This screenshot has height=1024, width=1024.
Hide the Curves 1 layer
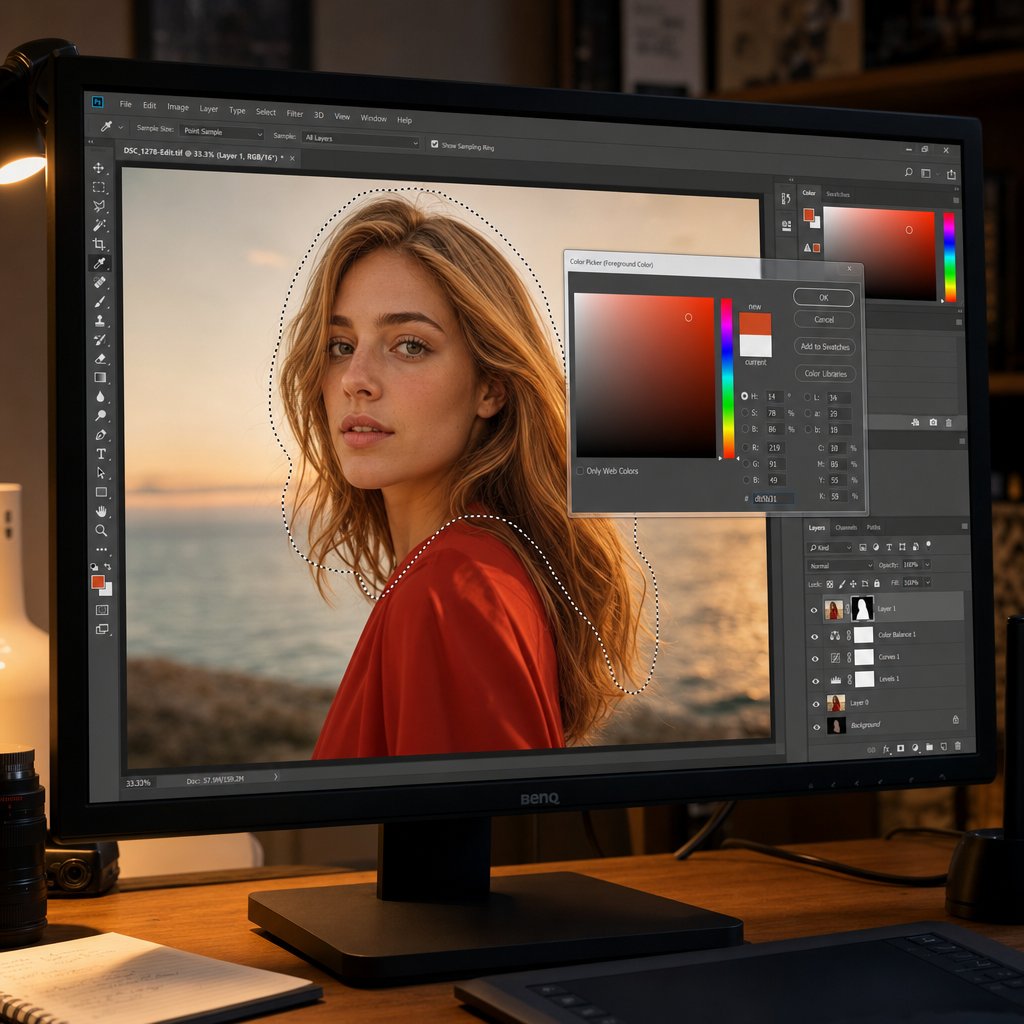[815, 659]
